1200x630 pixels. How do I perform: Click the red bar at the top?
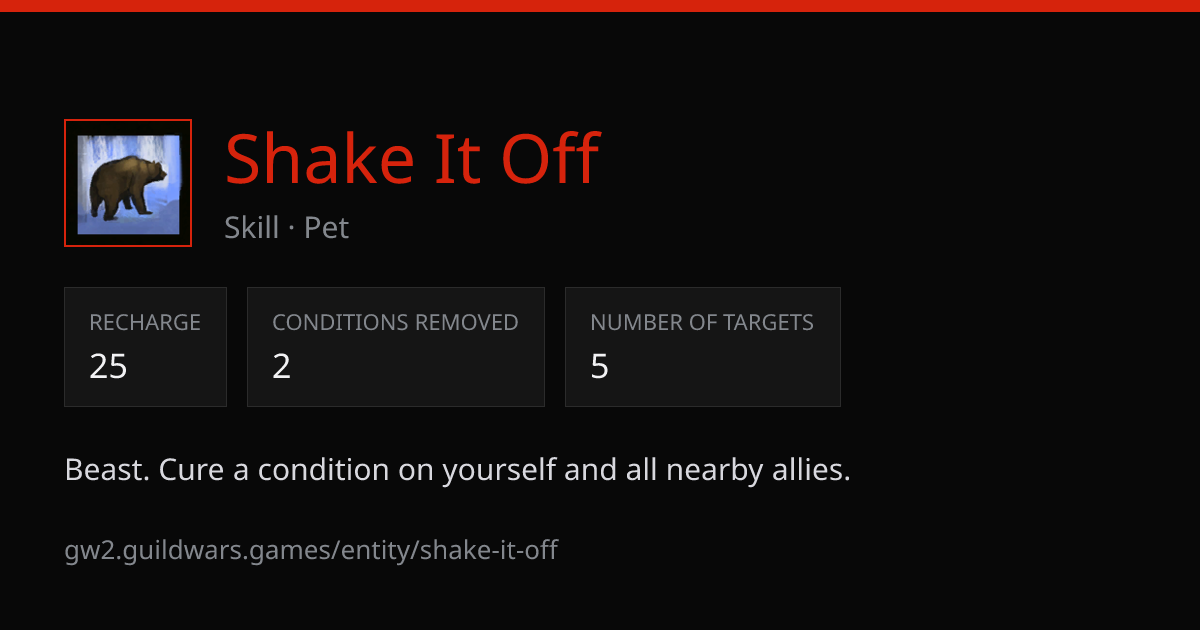pos(600,6)
